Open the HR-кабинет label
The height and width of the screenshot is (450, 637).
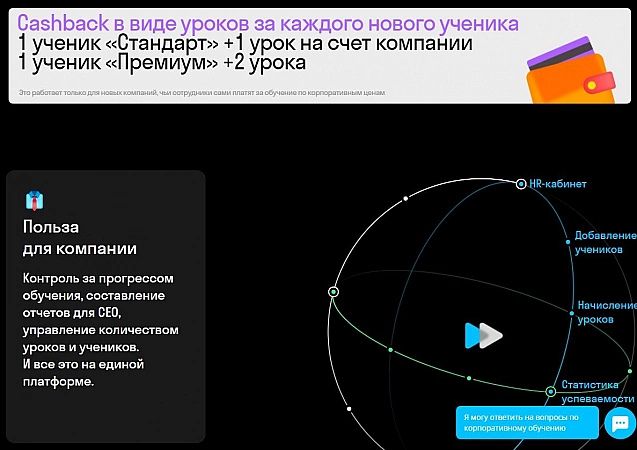click(558, 184)
